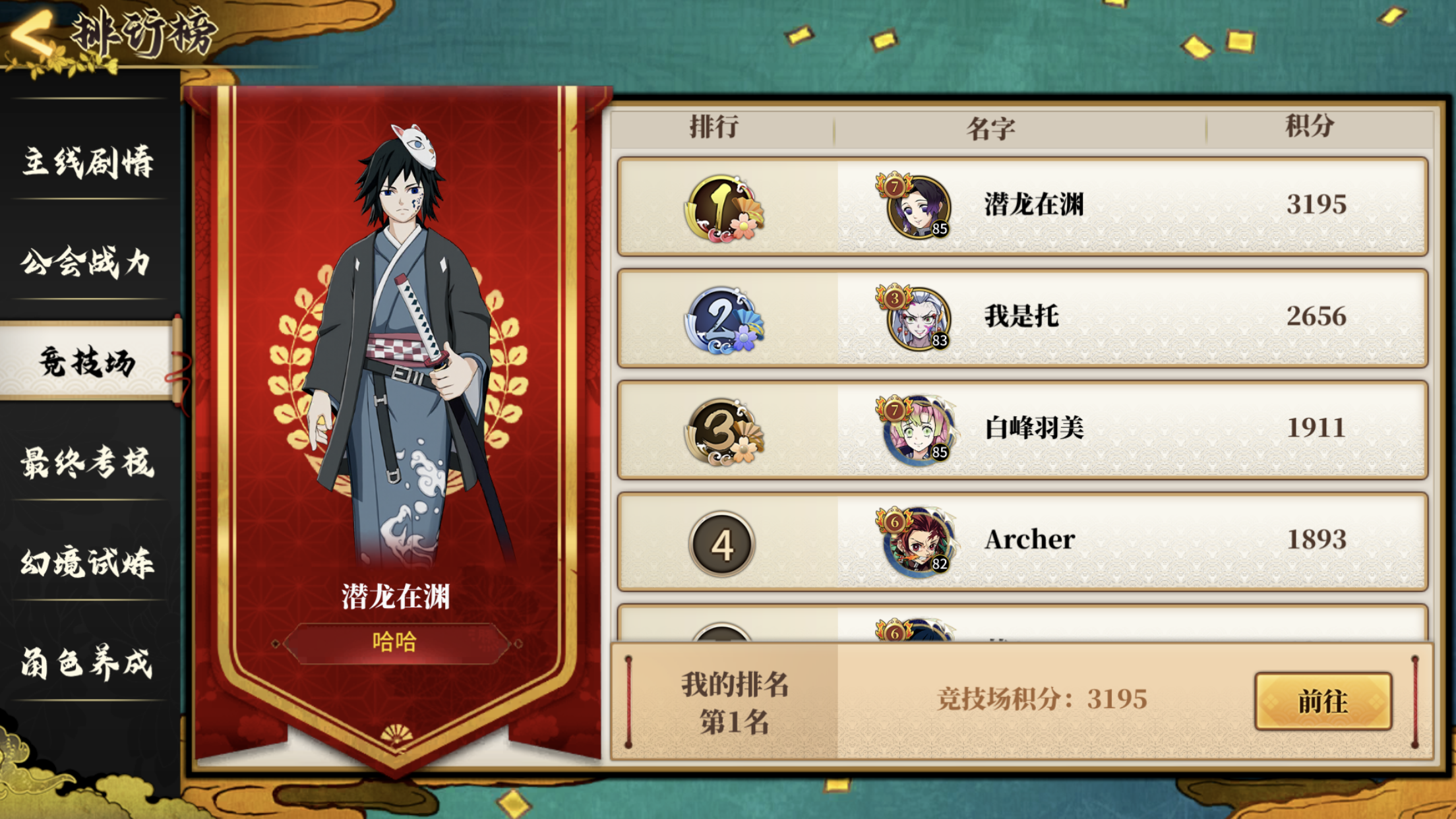Click the champion character portrait on red banner
This screenshot has width=1456, height=819.
(x=402, y=343)
